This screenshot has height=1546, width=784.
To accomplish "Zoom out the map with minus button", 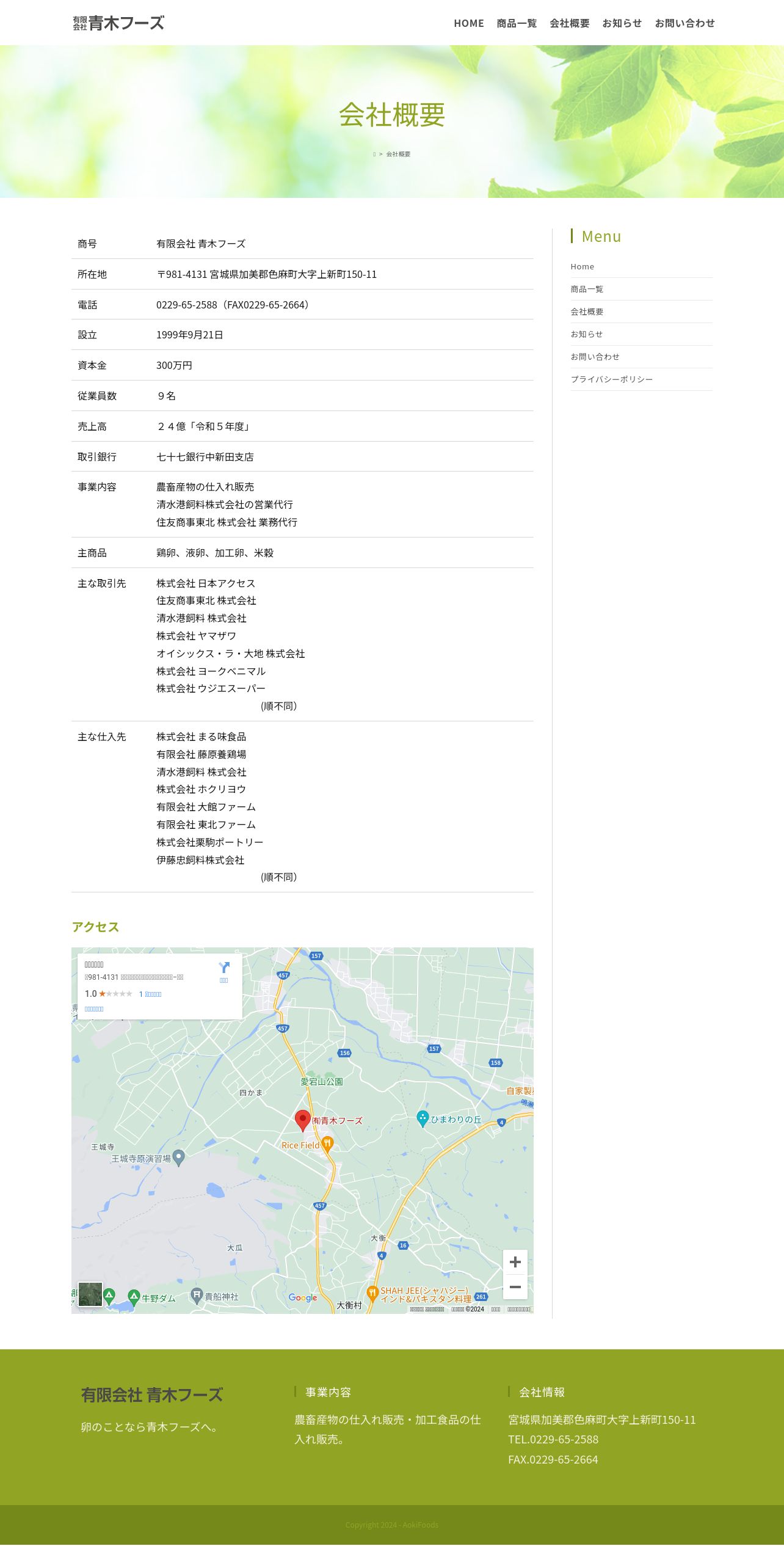I will pyautogui.click(x=515, y=1287).
